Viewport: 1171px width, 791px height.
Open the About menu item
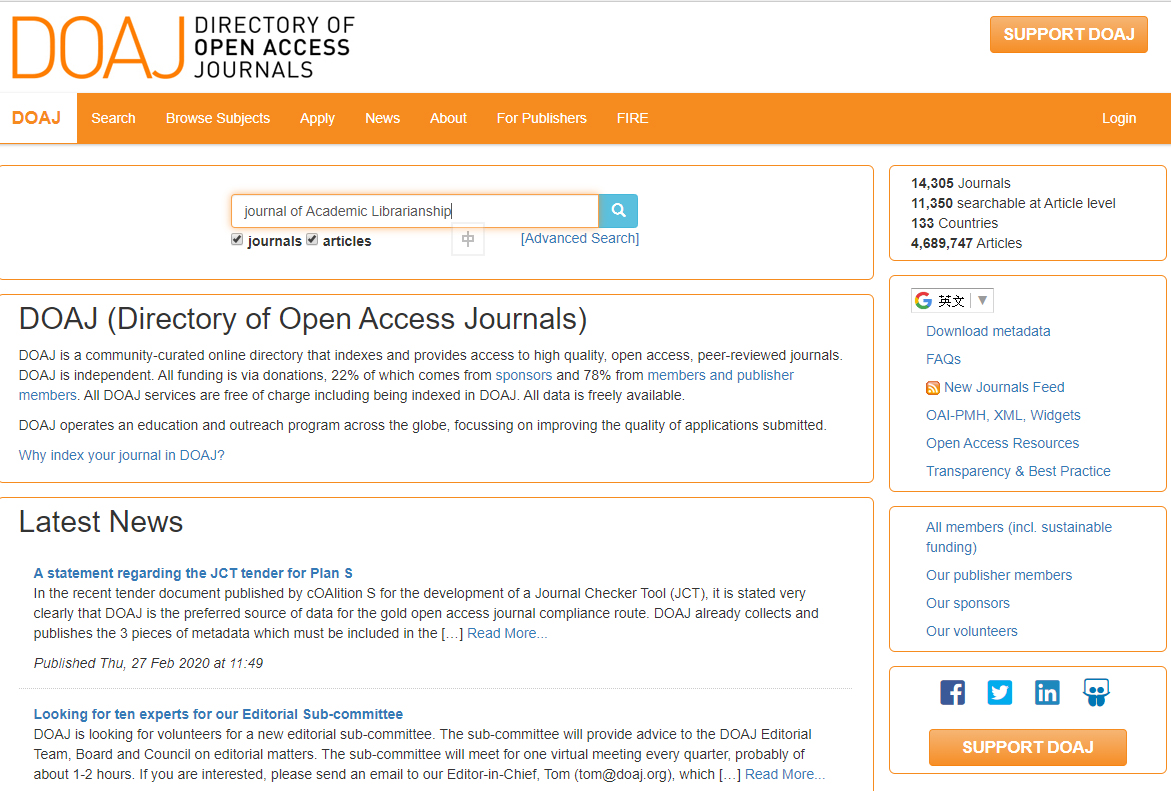448,118
